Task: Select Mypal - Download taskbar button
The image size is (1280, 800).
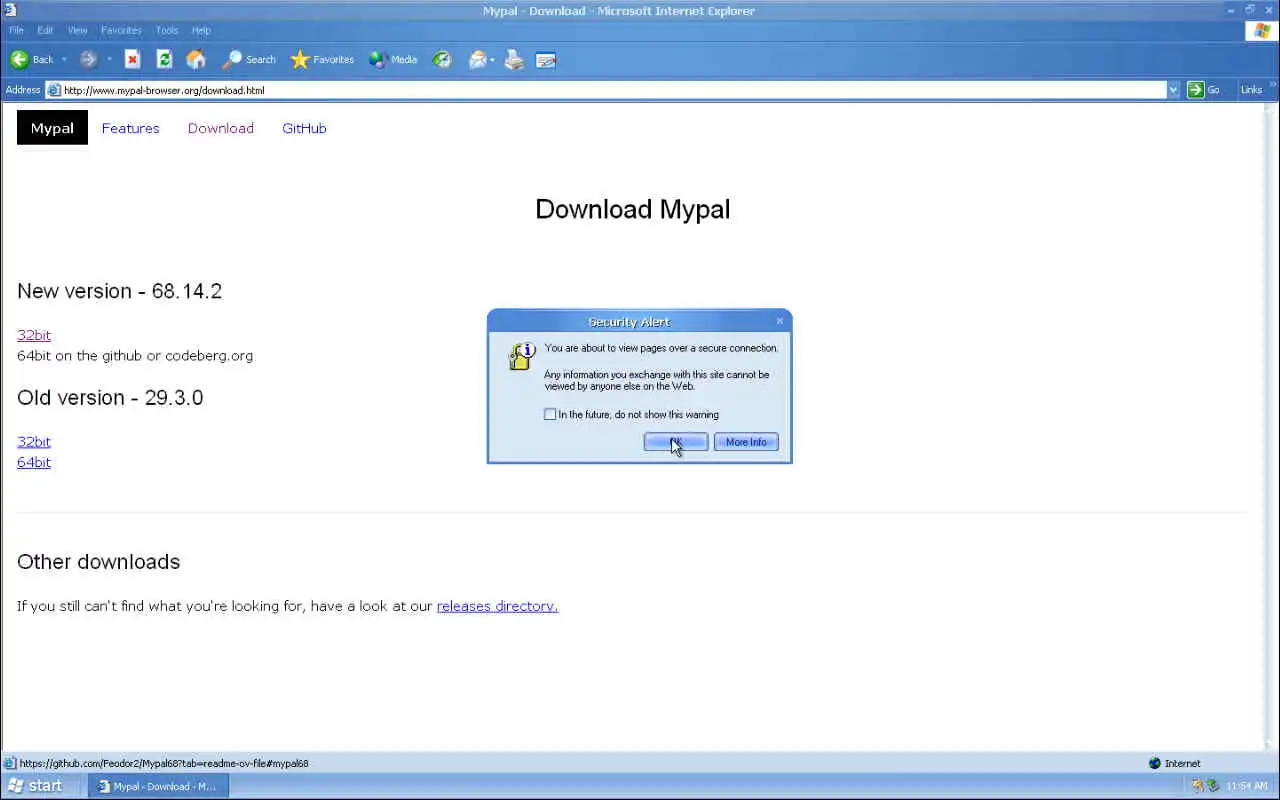Action: (x=158, y=786)
